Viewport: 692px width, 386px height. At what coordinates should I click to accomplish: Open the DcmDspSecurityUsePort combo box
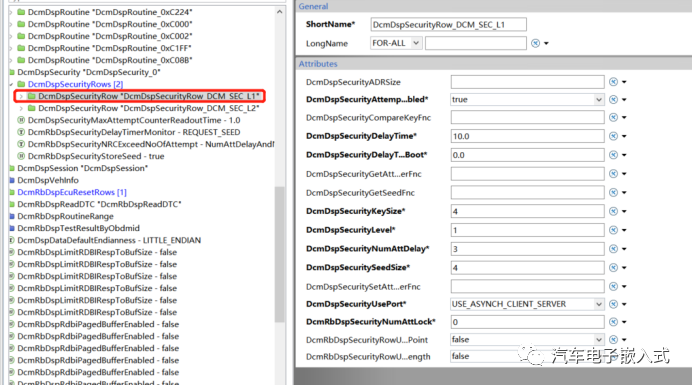pos(598,304)
